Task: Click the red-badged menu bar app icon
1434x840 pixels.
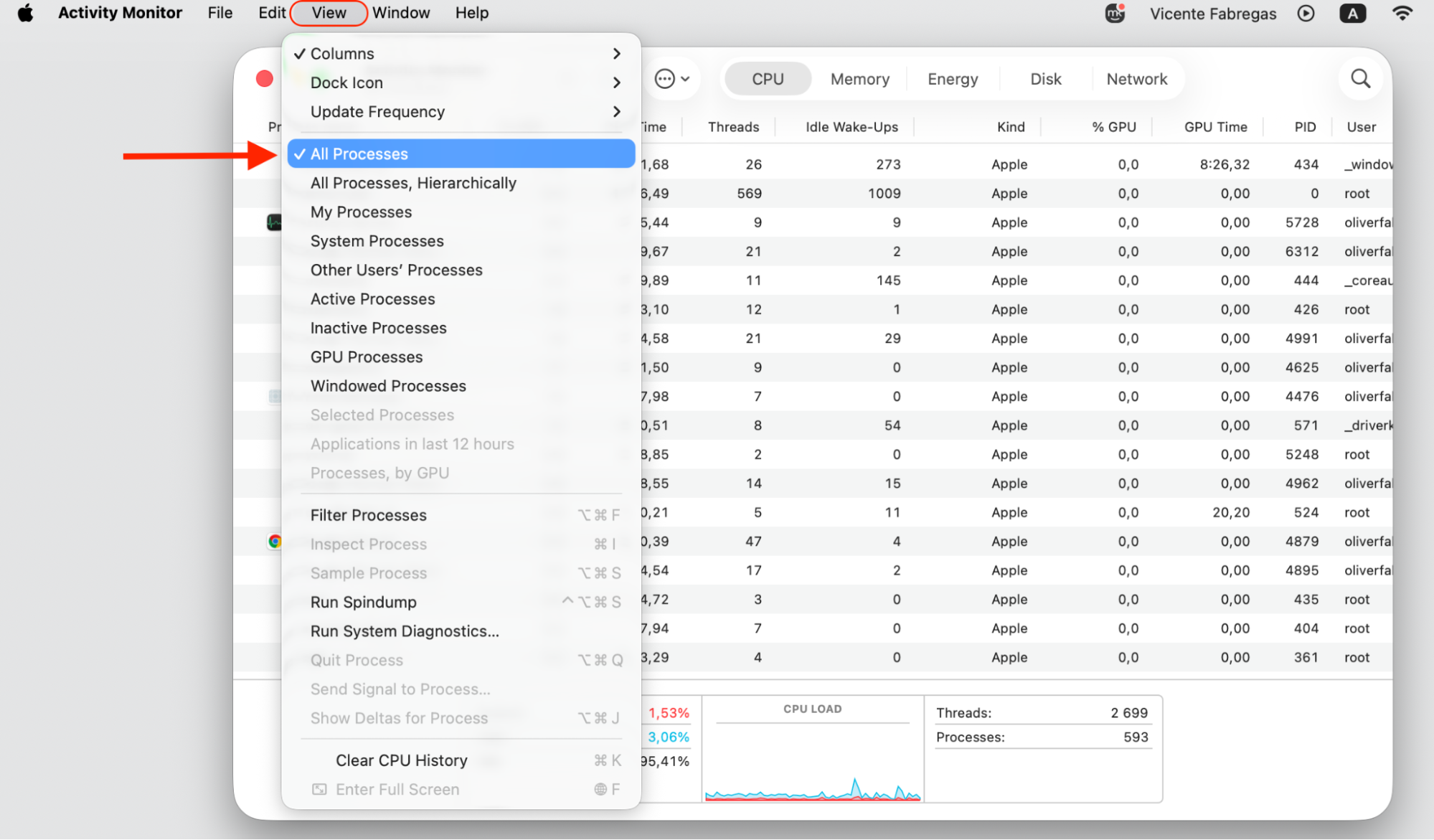Action: (1115, 13)
